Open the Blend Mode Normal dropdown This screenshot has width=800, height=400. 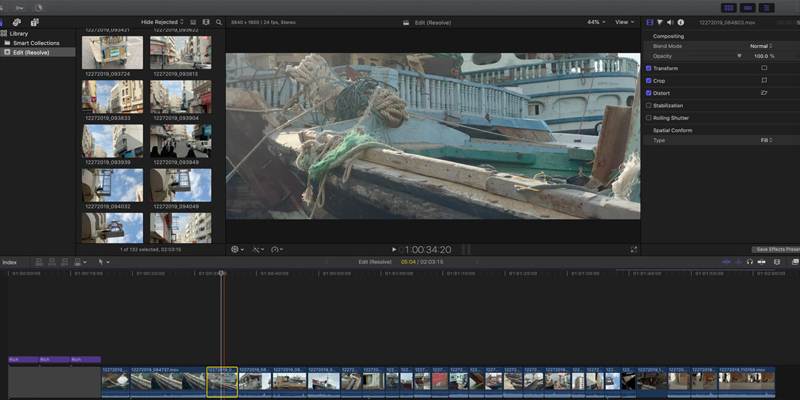coord(761,46)
